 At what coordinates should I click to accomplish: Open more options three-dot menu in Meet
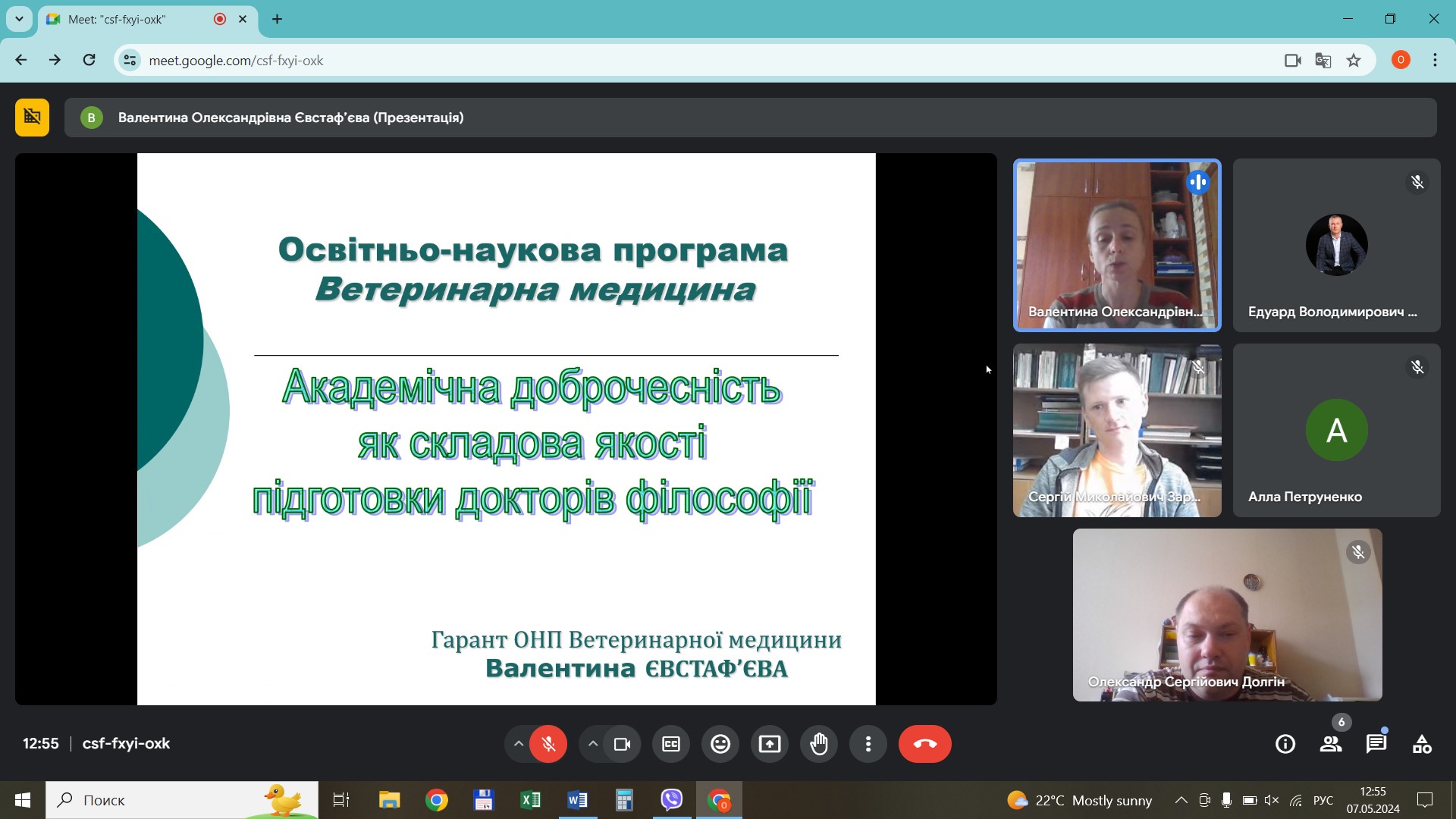(868, 744)
